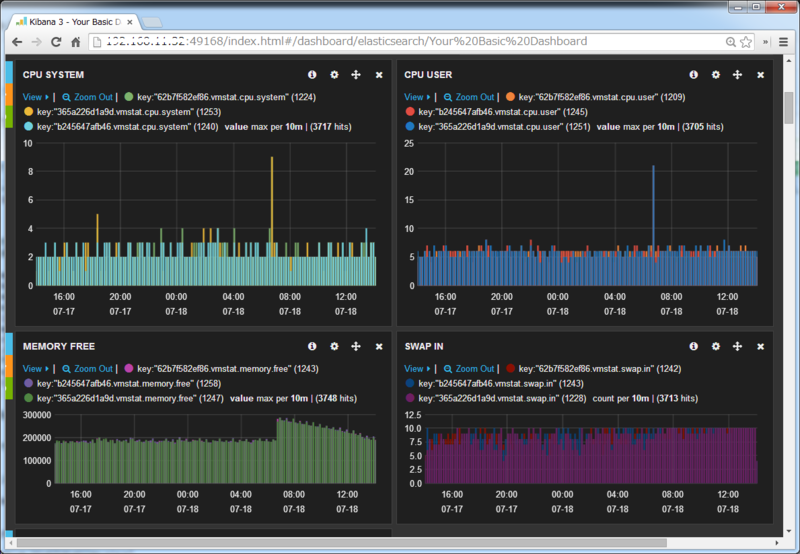Zoom Out the CPU USER chart

click(x=469, y=97)
